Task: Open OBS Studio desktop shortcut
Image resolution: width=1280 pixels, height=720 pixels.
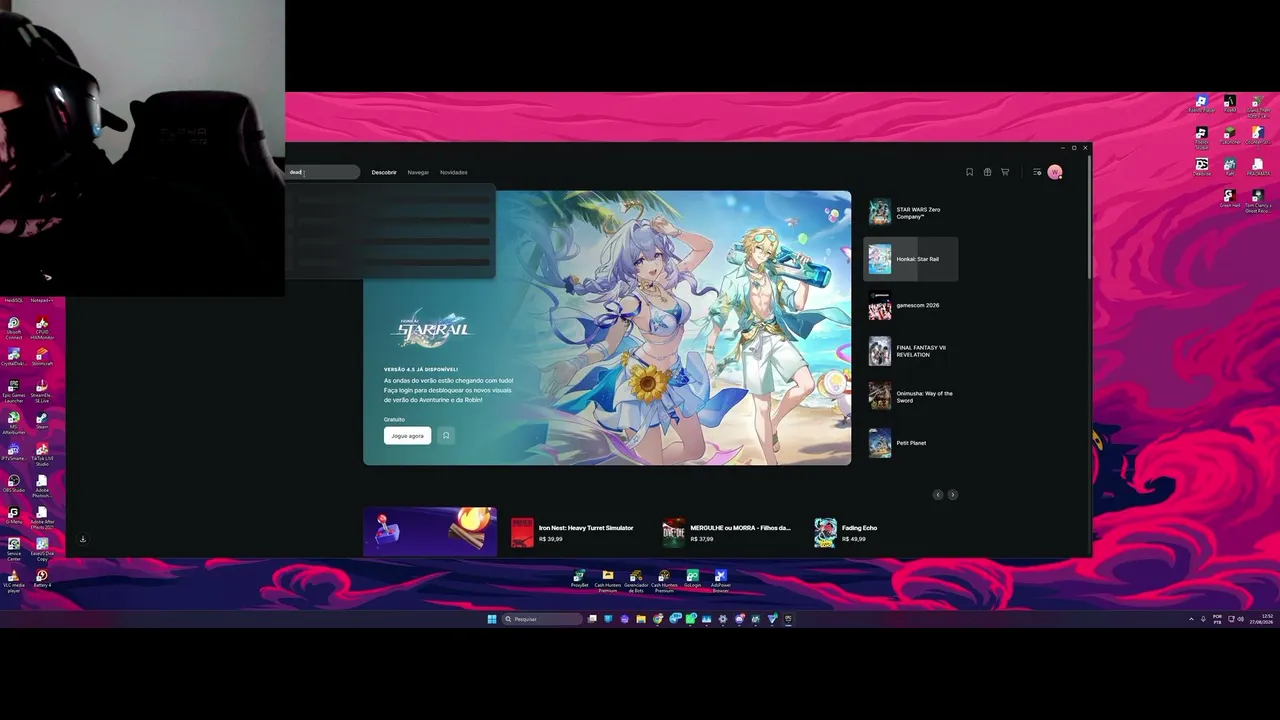Action: click(x=14, y=483)
